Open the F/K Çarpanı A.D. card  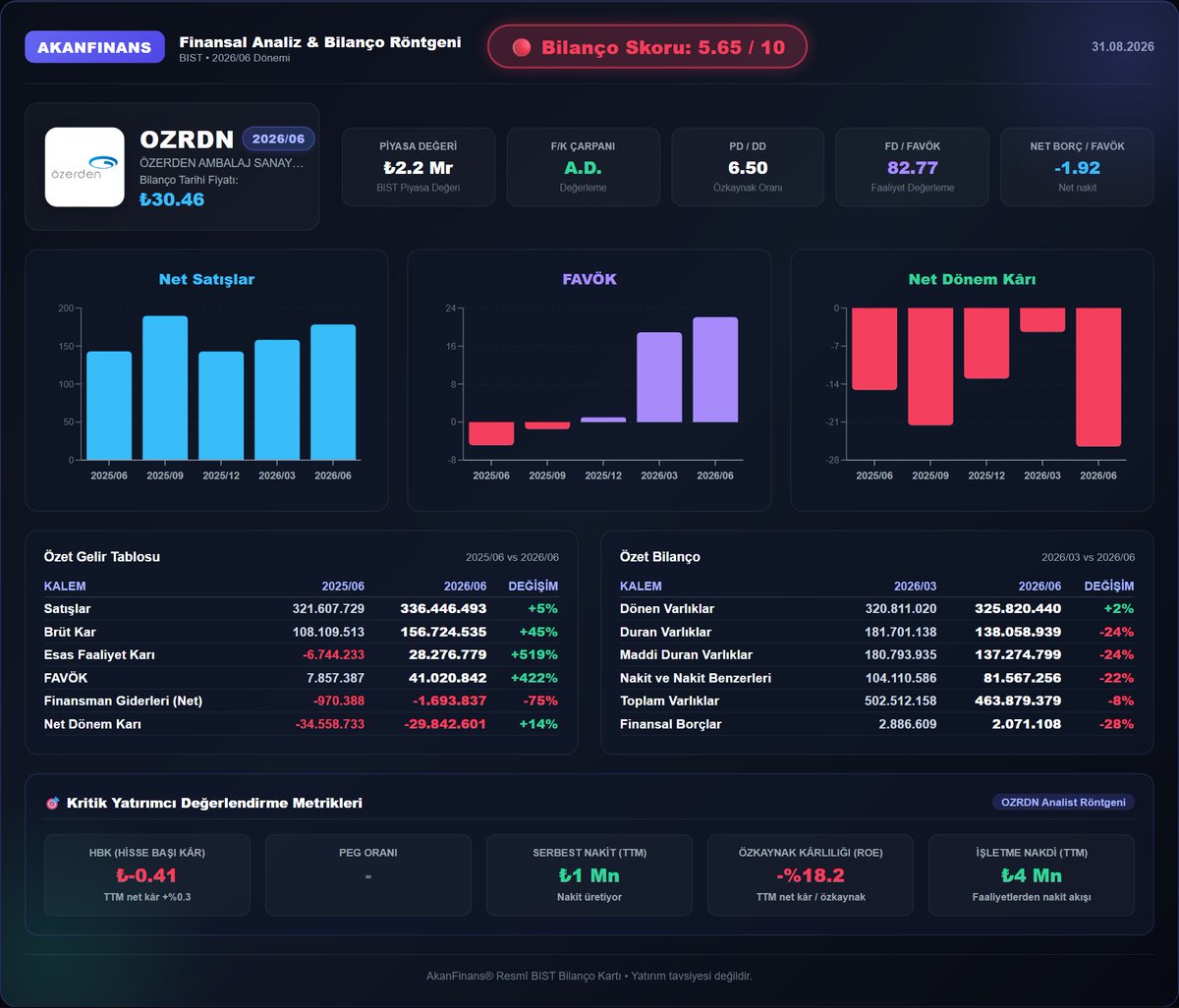click(583, 167)
